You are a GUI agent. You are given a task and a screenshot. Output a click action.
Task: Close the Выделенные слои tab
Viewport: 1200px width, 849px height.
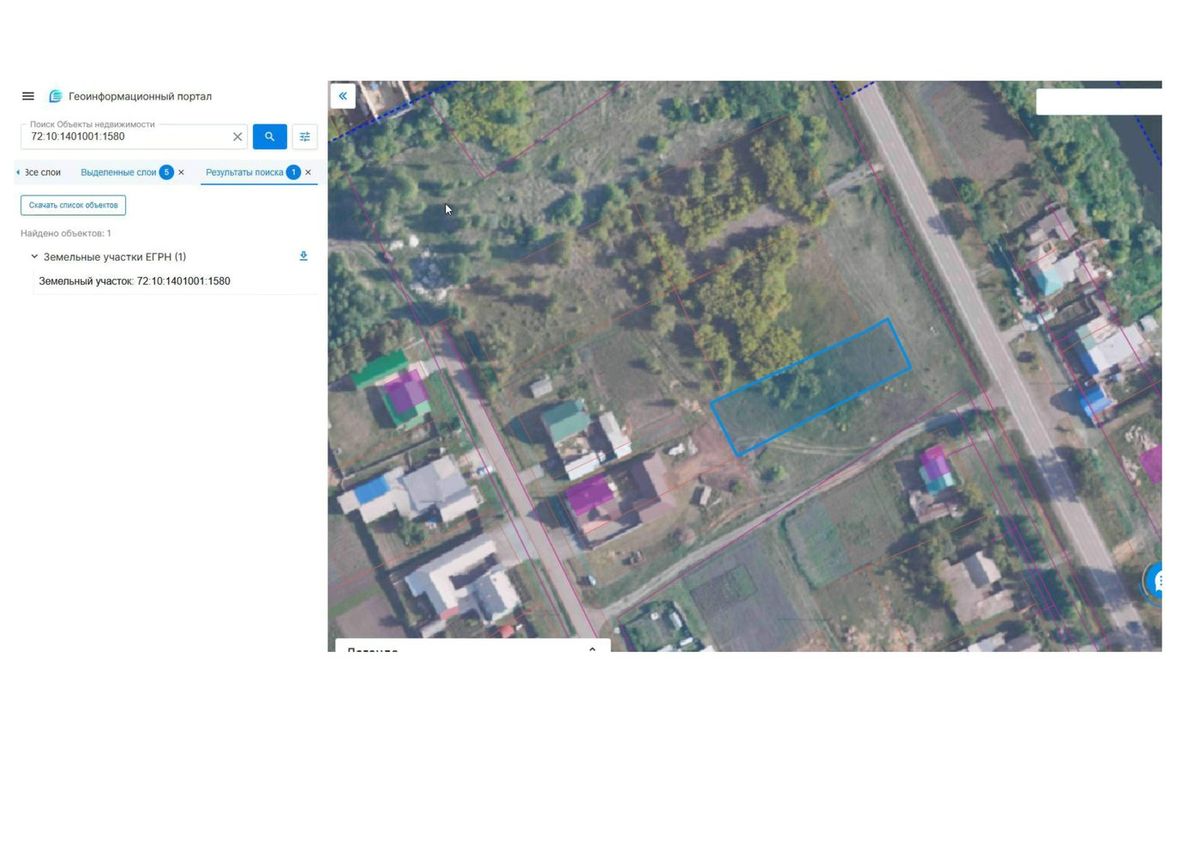click(x=181, y=172)
